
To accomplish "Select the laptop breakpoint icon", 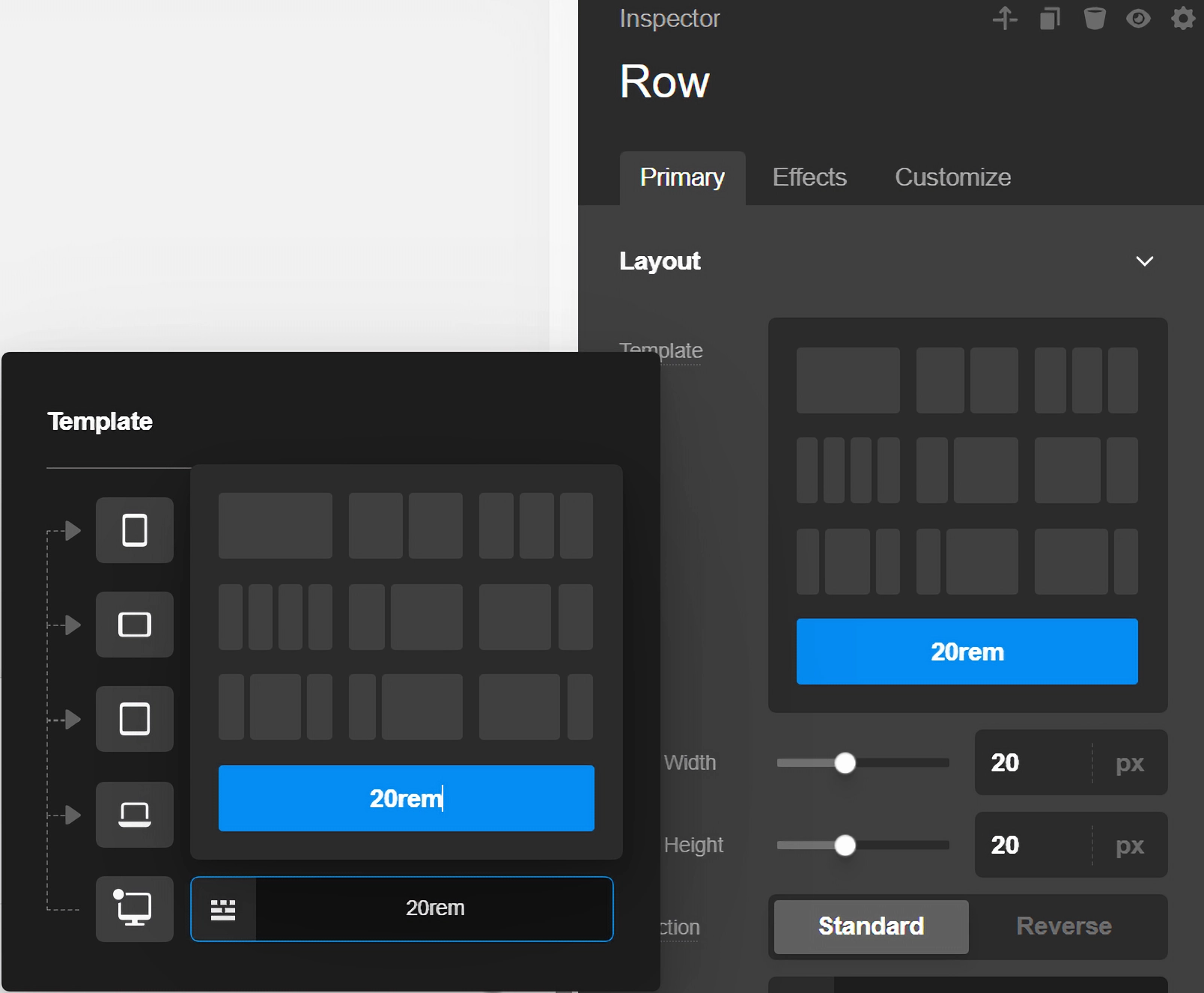I will pos(135,816).
